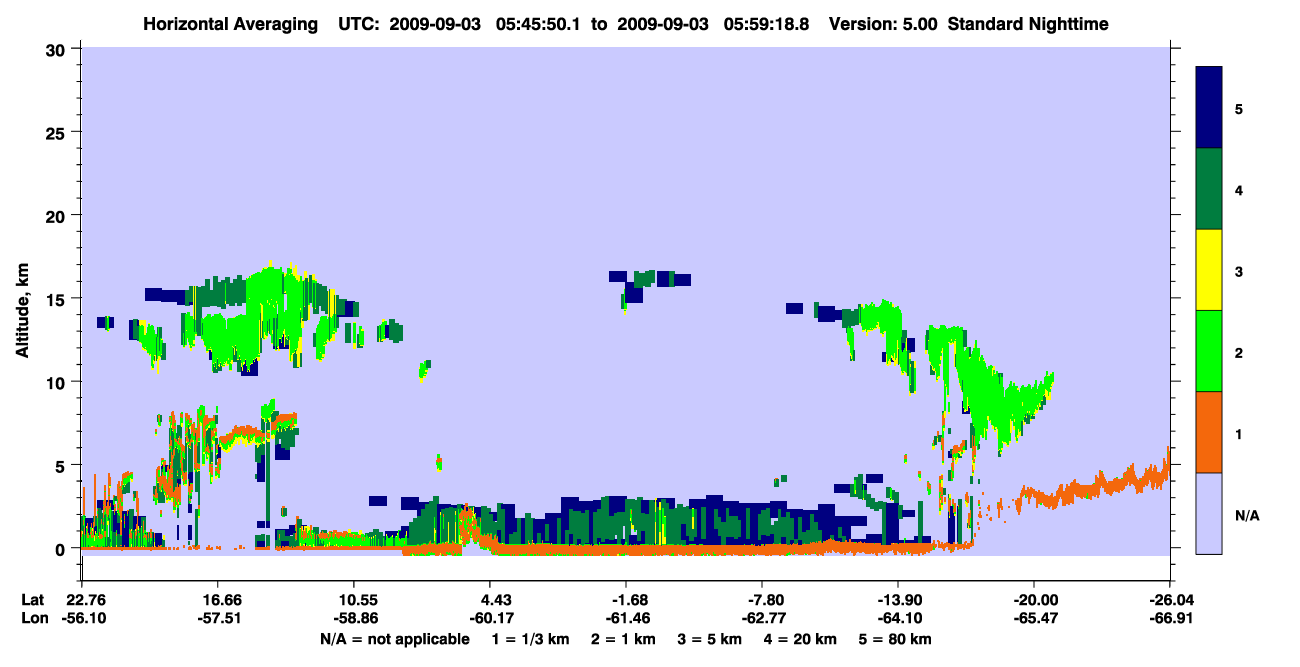Click the legend text '1 = 1/3 km'

530,639
